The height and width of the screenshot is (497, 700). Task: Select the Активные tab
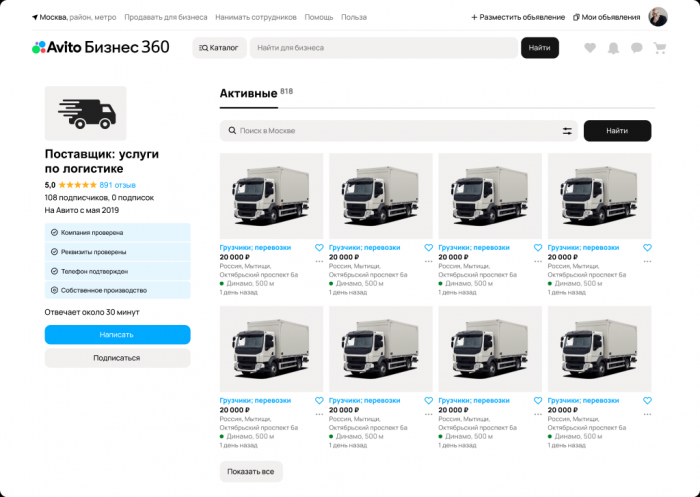pos(249,93)
